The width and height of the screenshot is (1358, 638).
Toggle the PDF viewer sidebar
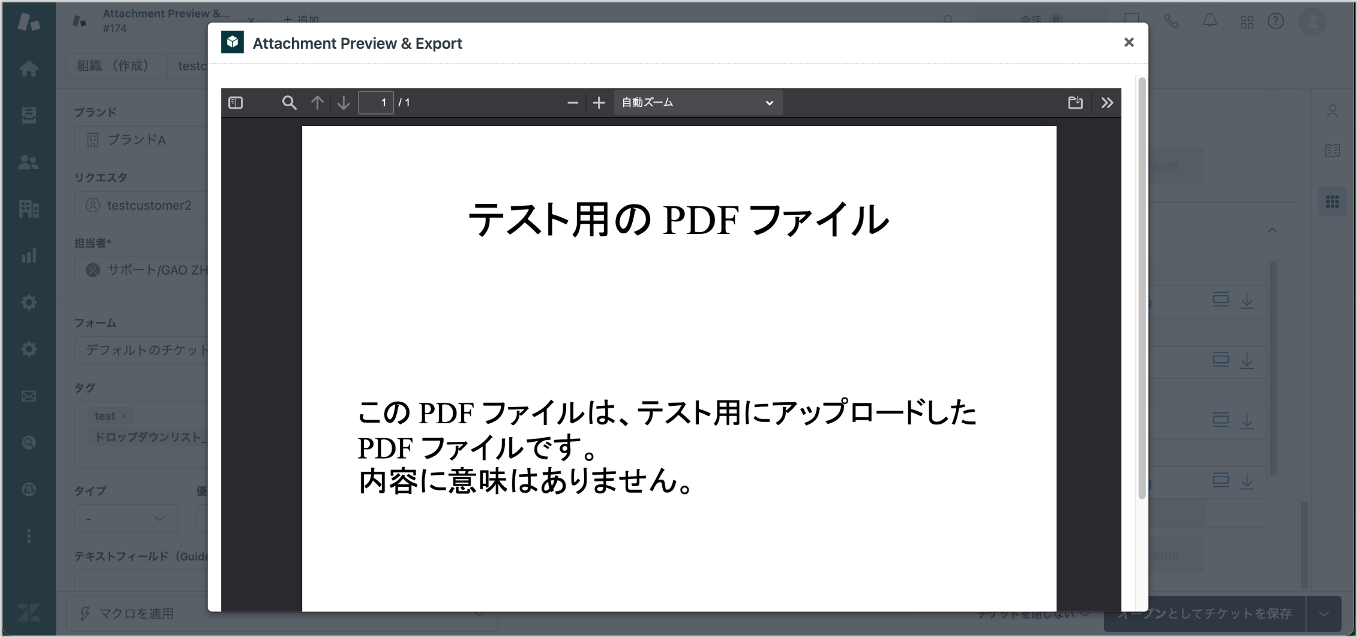[x=236, y=103]
